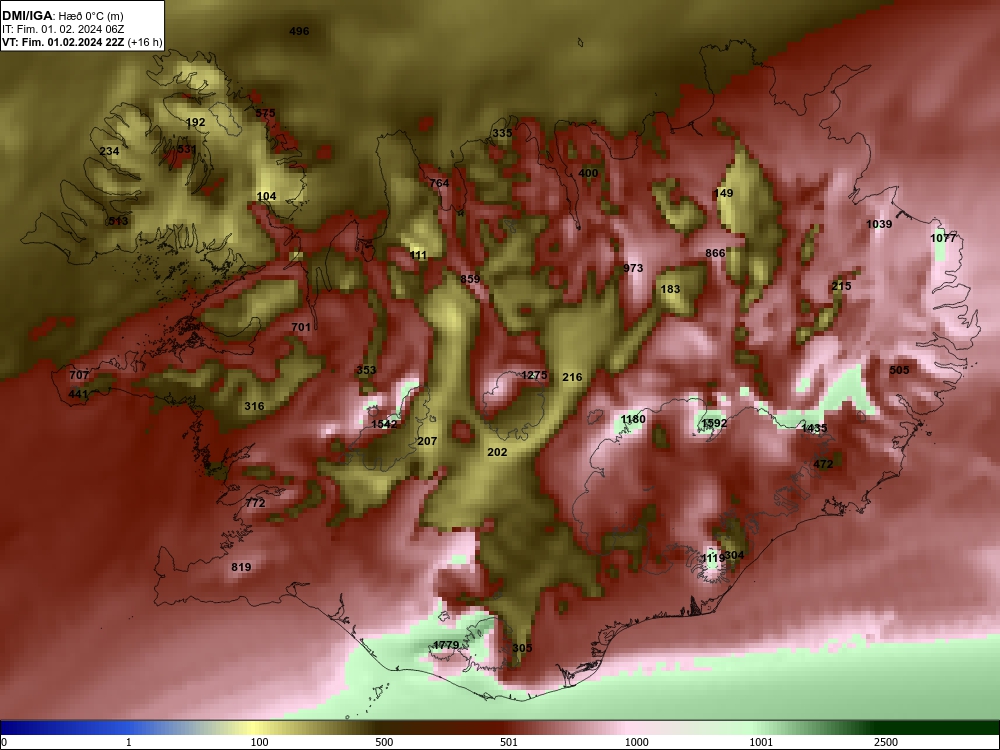
Task: Click the map value 866
Action: point(716,253)
